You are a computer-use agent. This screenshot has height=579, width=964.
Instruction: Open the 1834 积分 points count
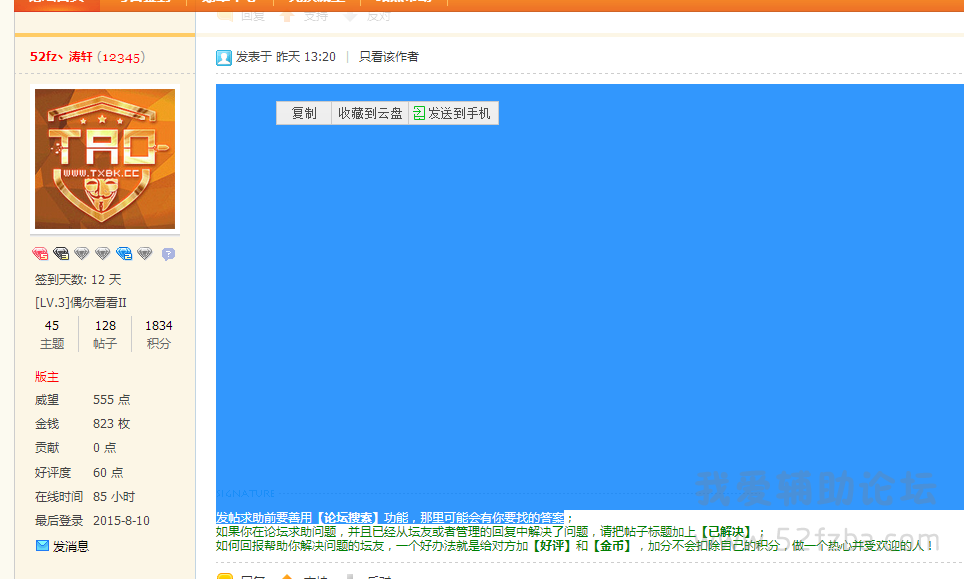158,334
